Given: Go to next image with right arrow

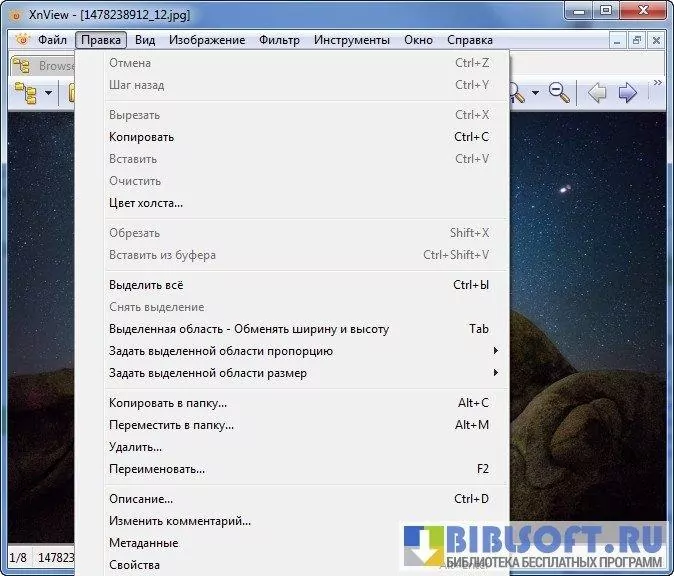Looking at the screenshot, I should click(x=627, y=93).
